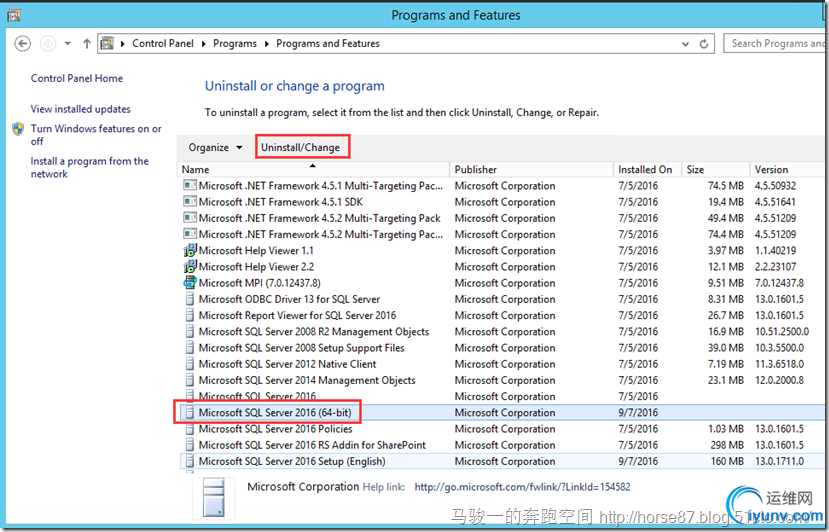The height and width of the screenshot is (532, 829).
Task: Click SQL Server 2008 R2 Management Objects icon
Action: (189, 332)
